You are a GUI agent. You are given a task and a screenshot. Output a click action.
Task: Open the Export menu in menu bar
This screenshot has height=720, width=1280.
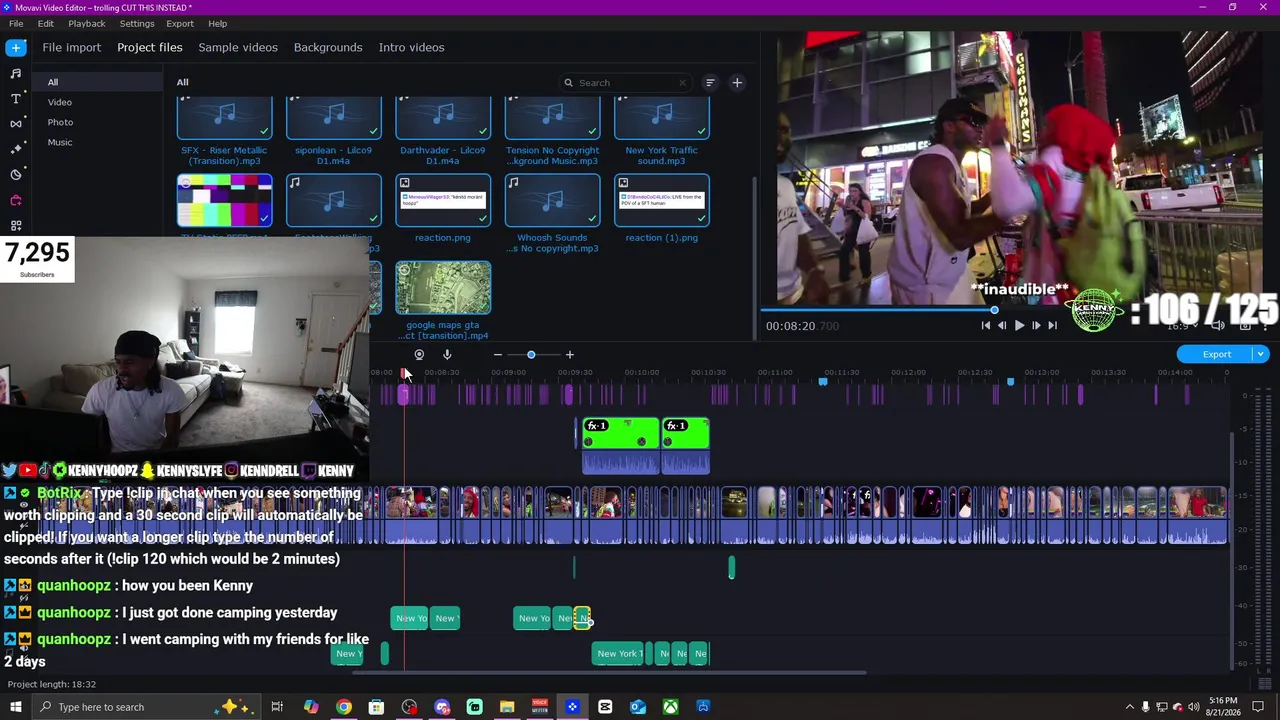180,23
